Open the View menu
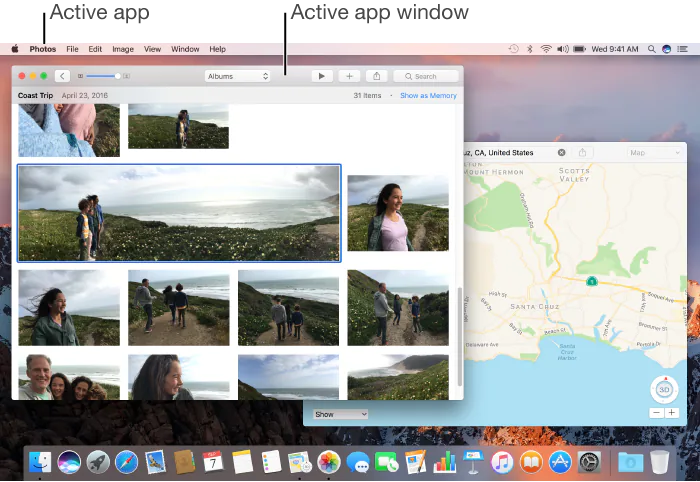Image resolution: width=700 pixels, height=482 pixels. [152, 49]
